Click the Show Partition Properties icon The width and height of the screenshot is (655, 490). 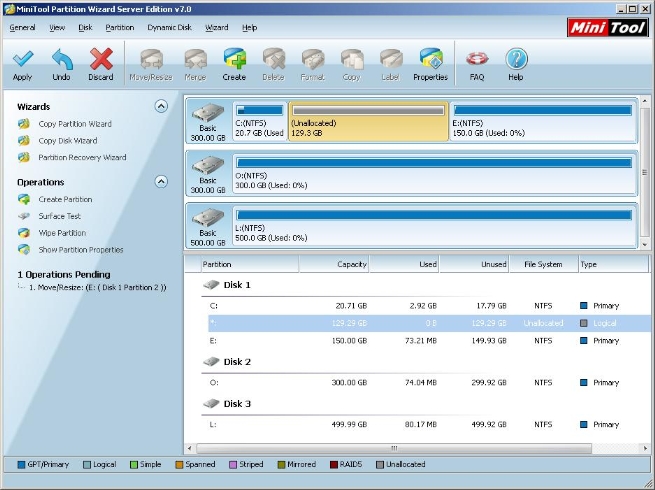24,249
